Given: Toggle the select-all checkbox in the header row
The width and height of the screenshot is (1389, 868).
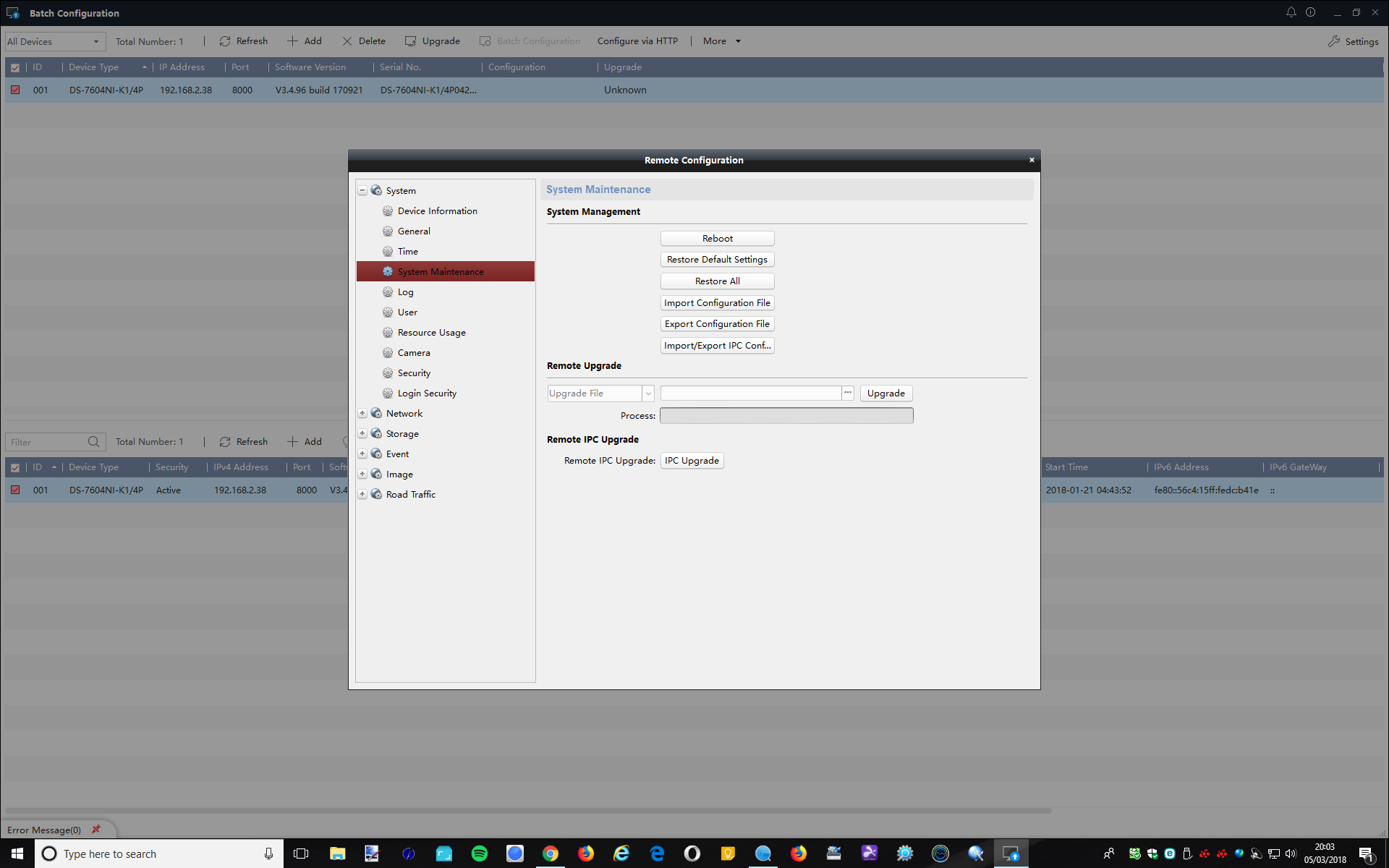Looking at the screenshot, I should click(15, 67).
